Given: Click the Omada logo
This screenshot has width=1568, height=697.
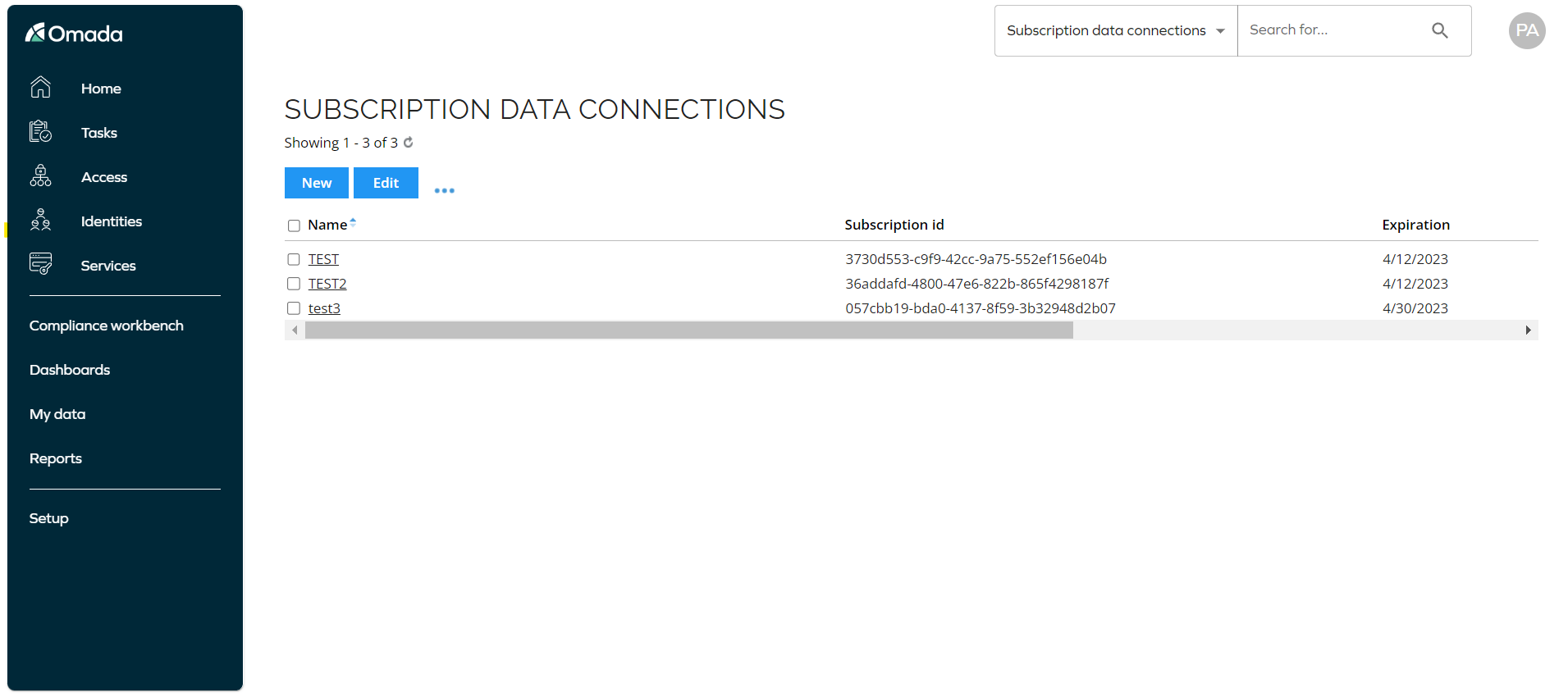Looking at the screenshot, I should tap(74, 34).
